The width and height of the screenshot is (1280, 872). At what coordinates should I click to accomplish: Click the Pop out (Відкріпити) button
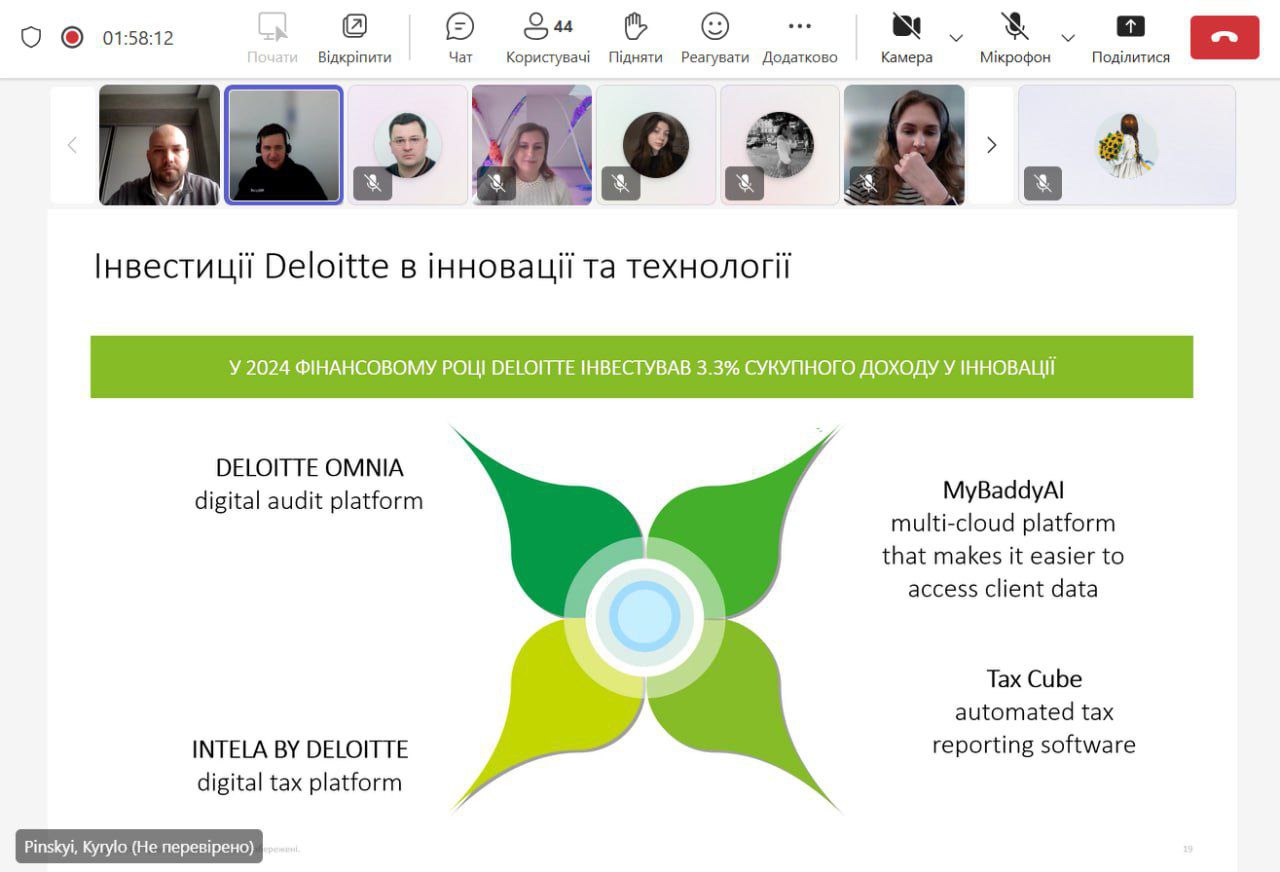click(x=354, y=38)
